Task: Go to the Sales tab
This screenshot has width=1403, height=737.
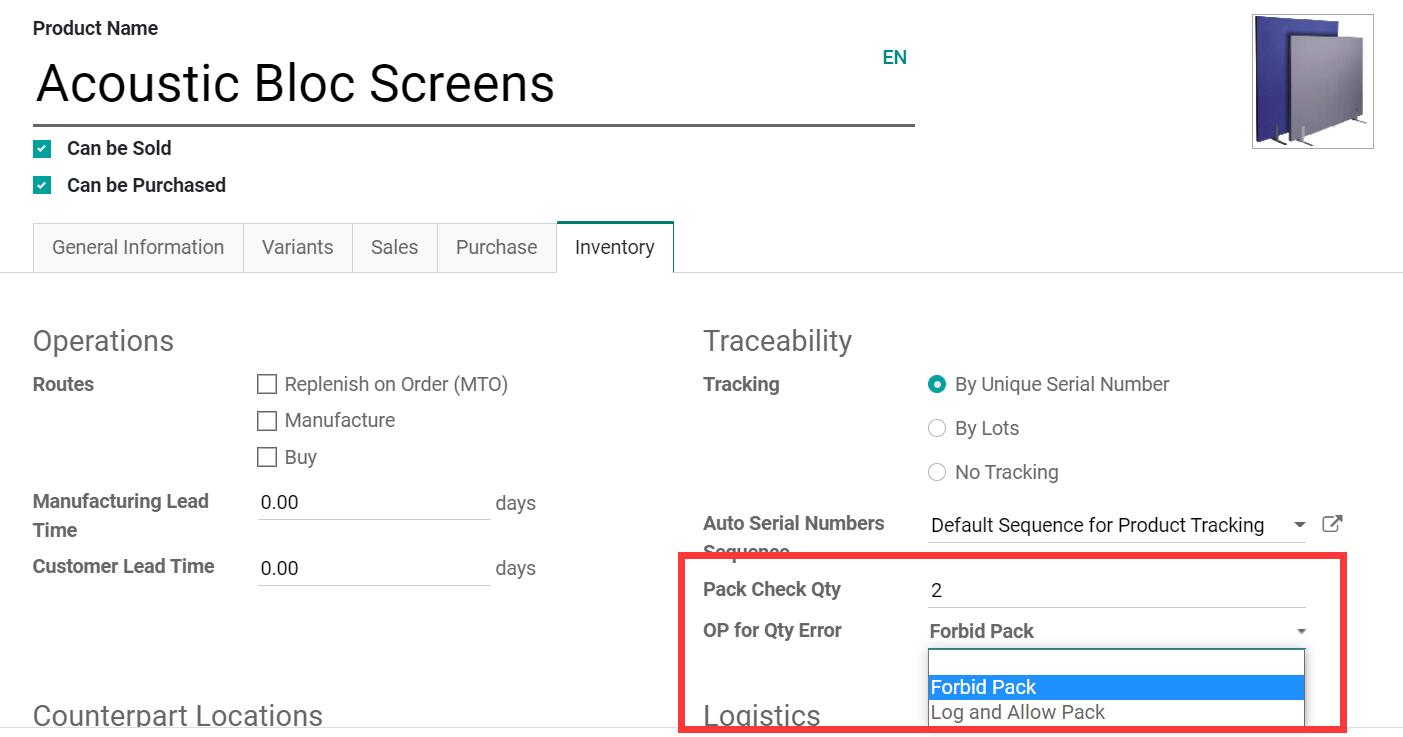Action: pyautogui.click(x=394, y=248)
